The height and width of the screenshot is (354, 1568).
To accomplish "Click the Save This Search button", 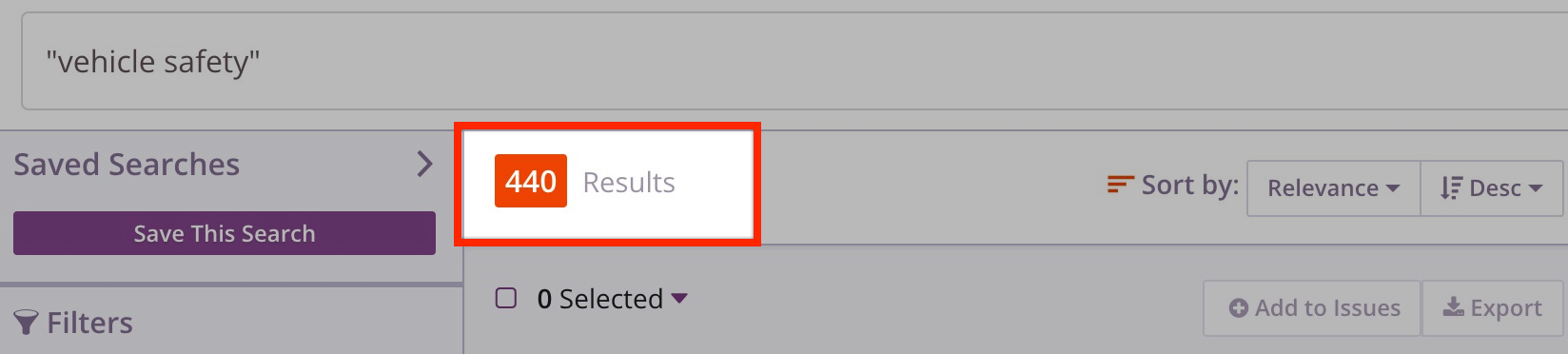I will [225, 233].
